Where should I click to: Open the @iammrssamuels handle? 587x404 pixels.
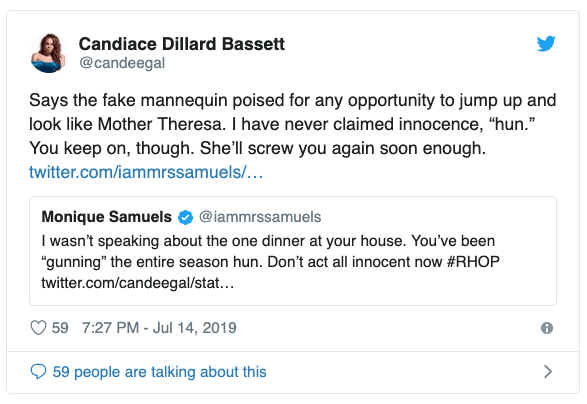tap(260, 217)
